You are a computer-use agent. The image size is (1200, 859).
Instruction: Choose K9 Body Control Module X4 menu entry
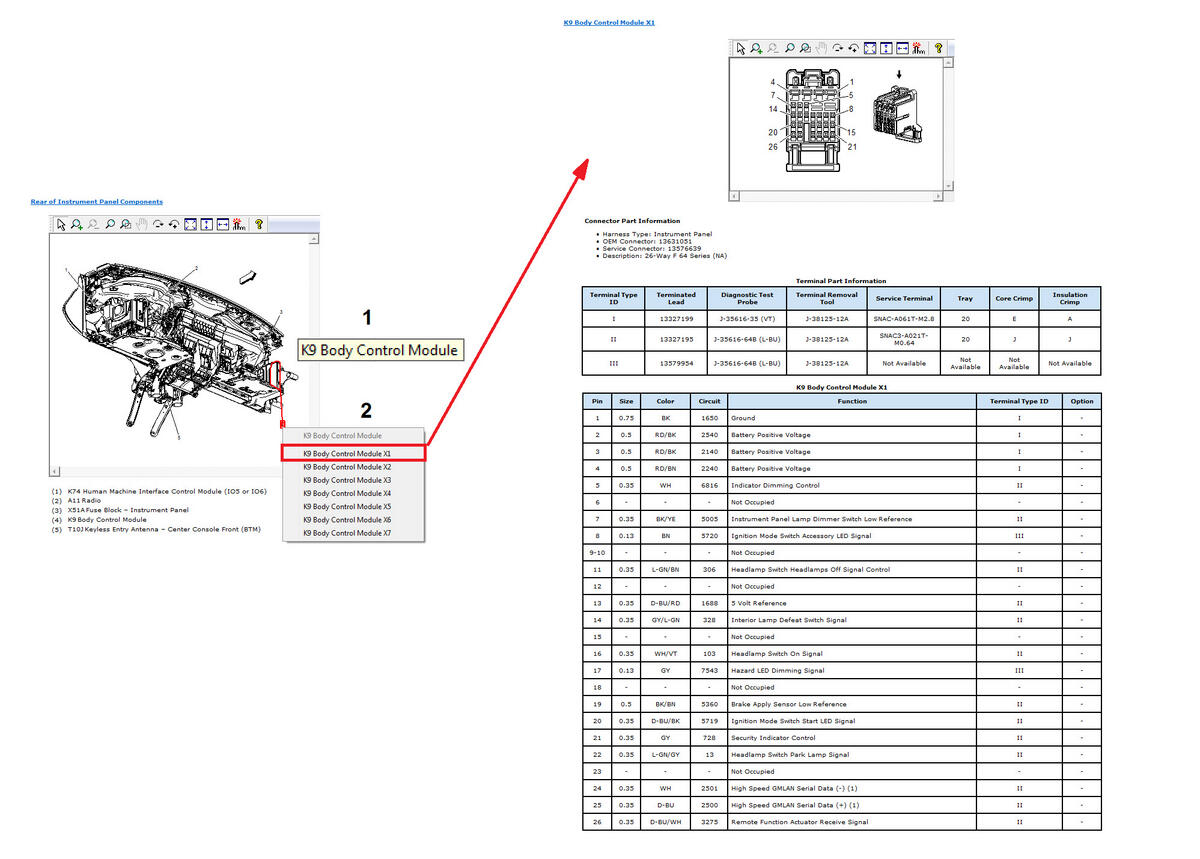click(354, 493)
